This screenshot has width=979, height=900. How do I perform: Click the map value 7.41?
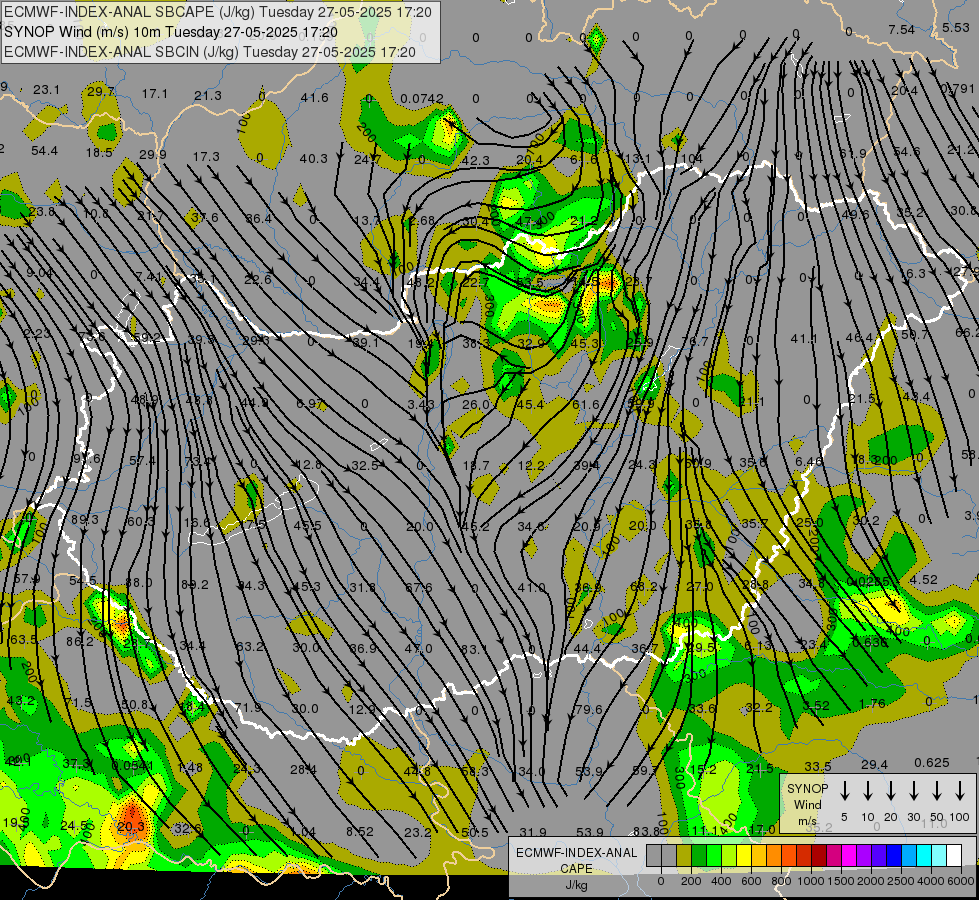[x=149, y=275]
